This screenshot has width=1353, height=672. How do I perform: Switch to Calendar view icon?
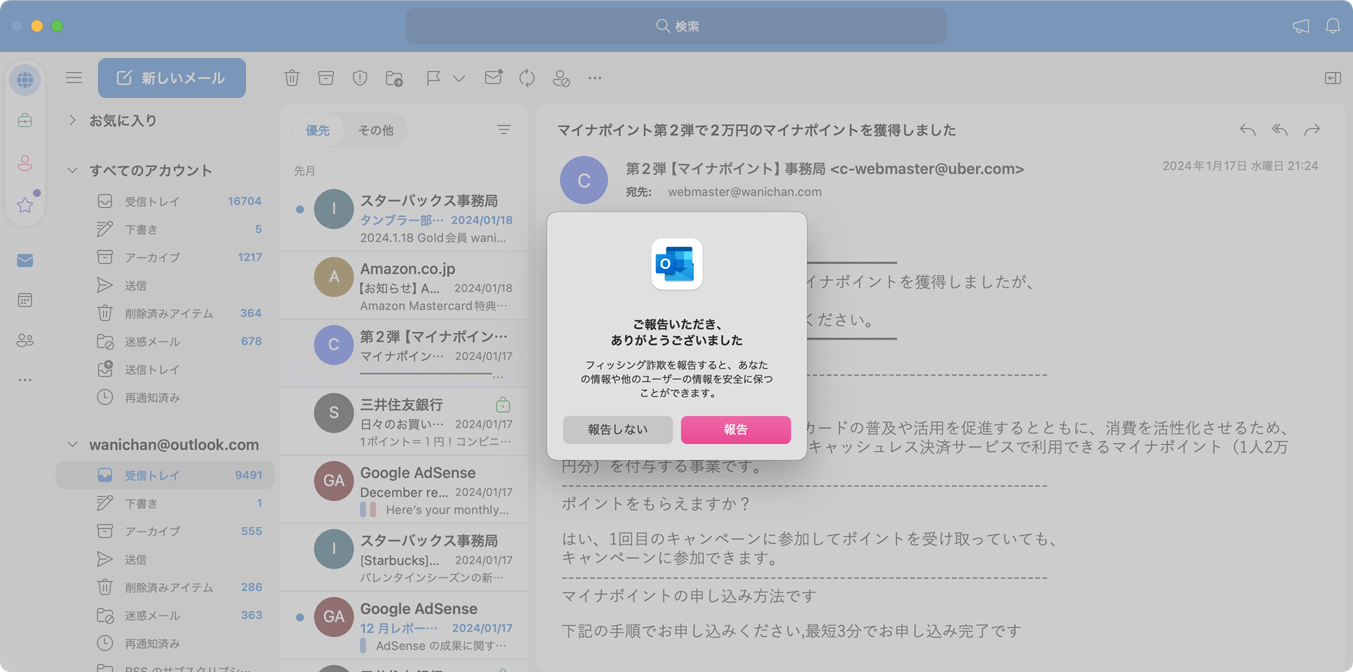click(25, 300)
